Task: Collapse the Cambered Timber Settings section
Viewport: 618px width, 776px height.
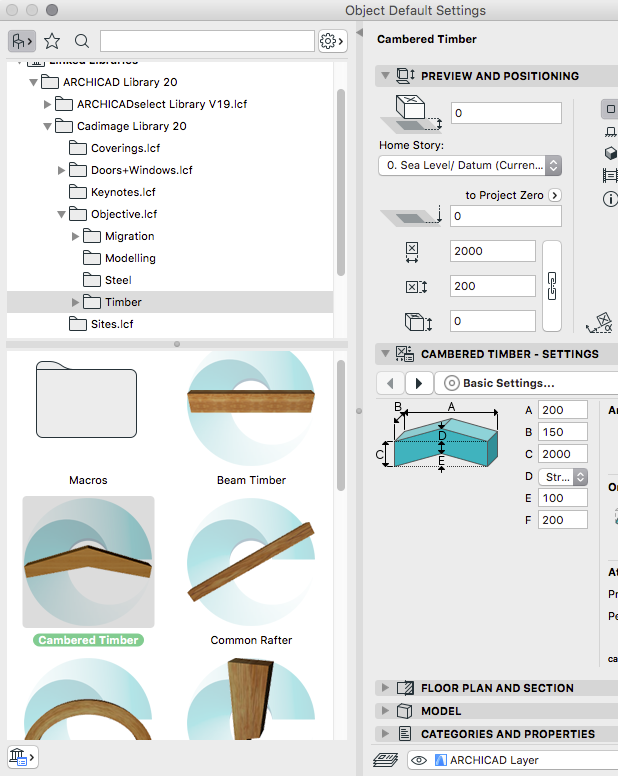Action: pos(385,354)
